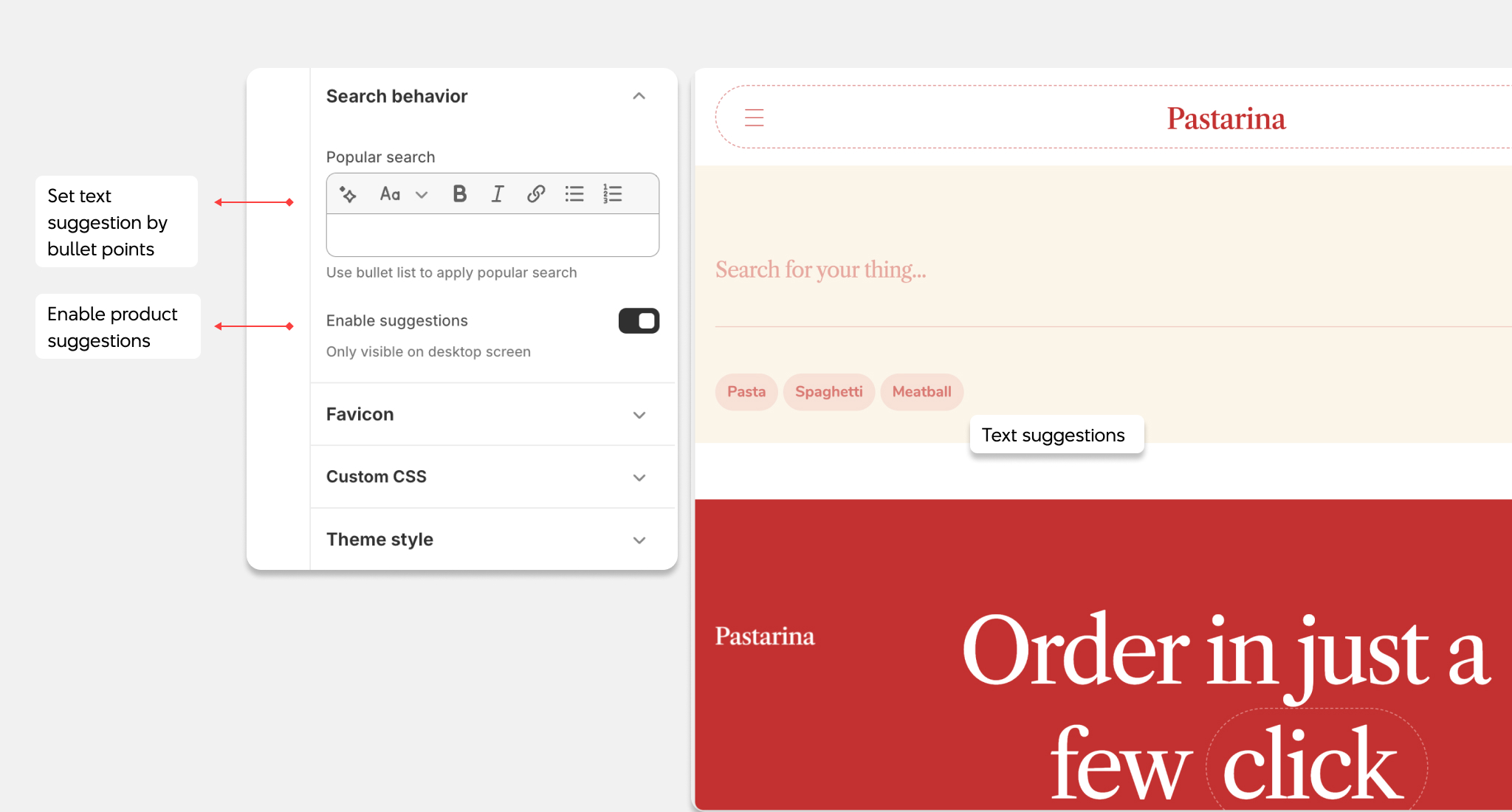Image resolution: width=1512 pixels, height=812 pixels.
Task: Select the Pasta suggestion chip
Action: point(746,392)
